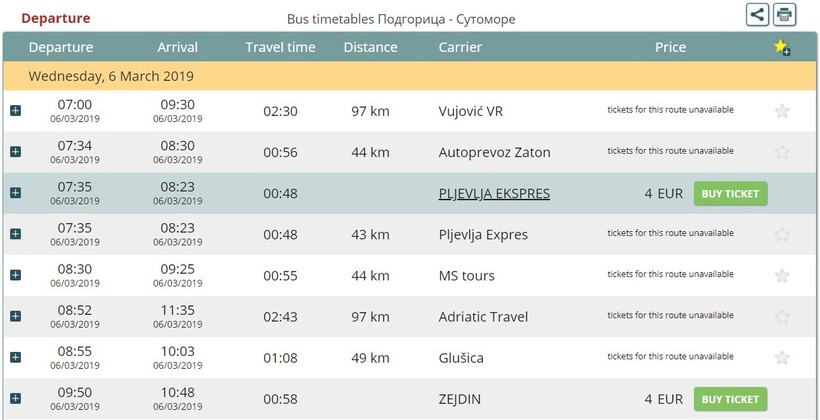
Task: Click the share icon
Action: coord(758,14)
